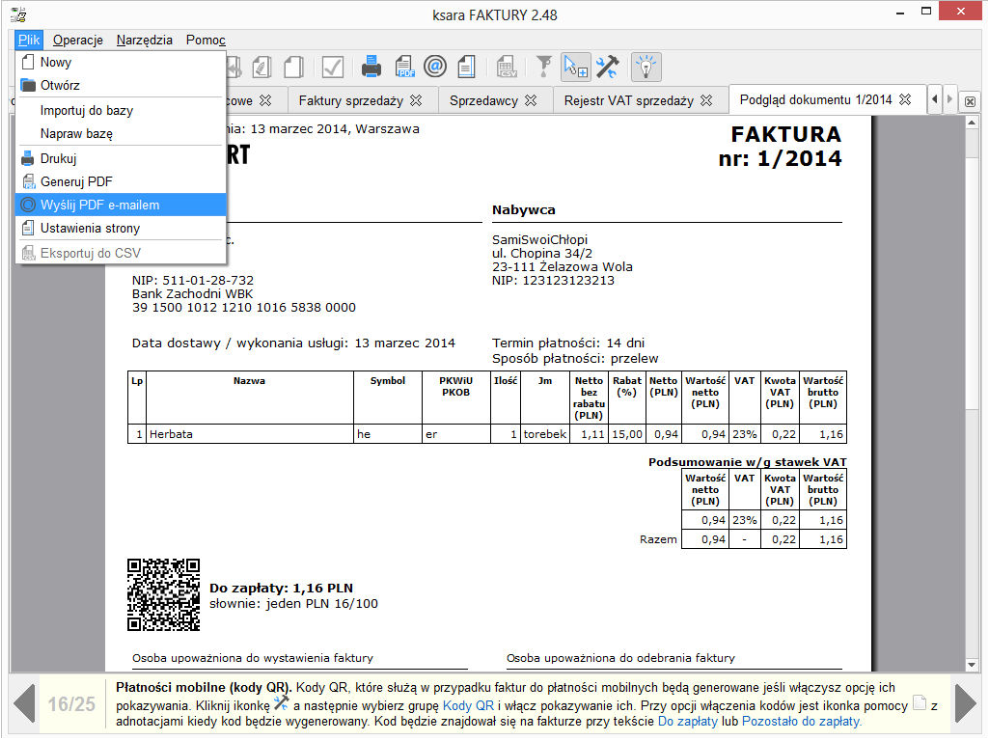The width and height of the screenshot is (988, 738).
Task: Open Ustawienia strony from the menu
Action: 121,228
